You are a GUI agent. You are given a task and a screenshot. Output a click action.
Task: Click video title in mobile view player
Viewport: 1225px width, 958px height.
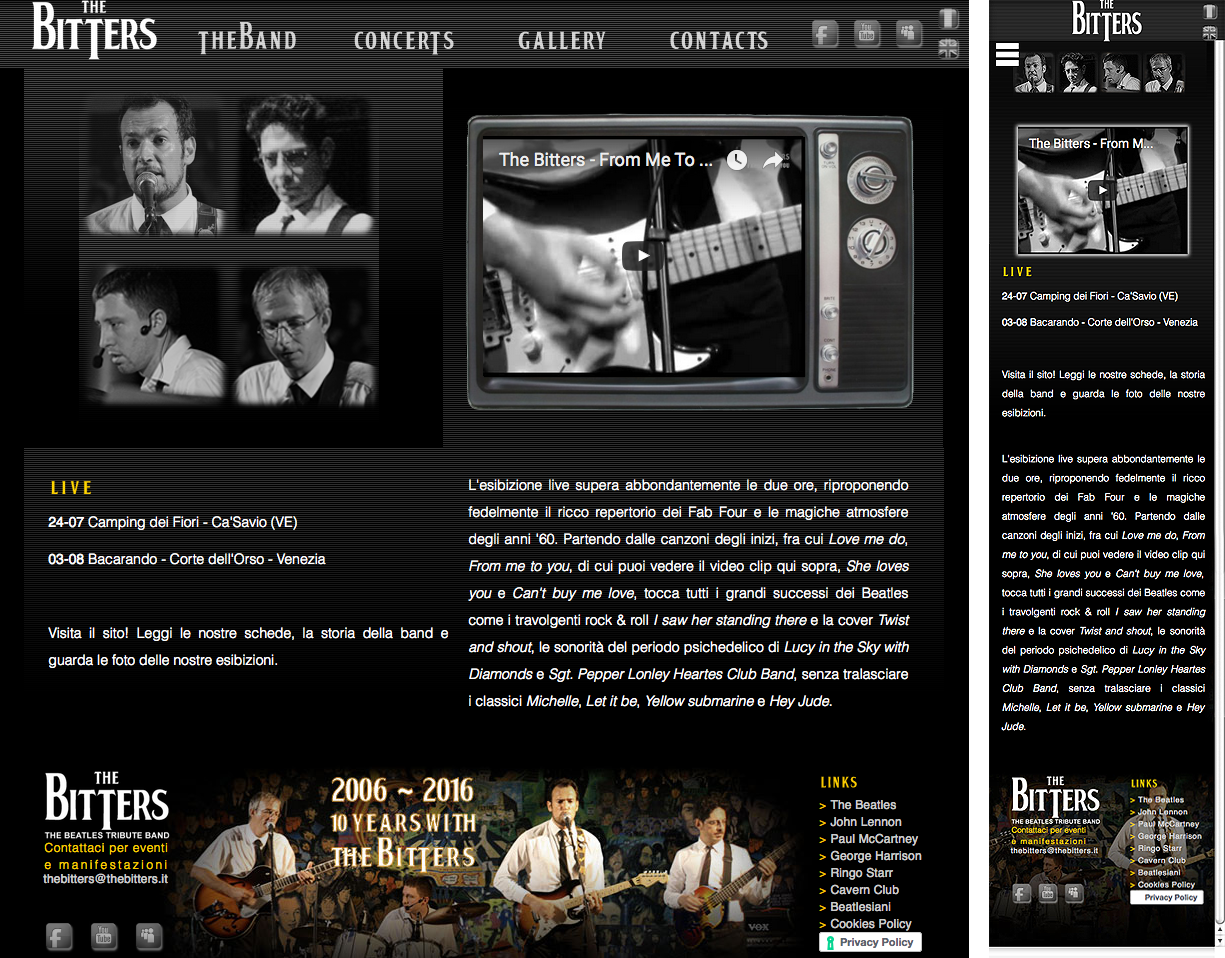(1089, 143)
